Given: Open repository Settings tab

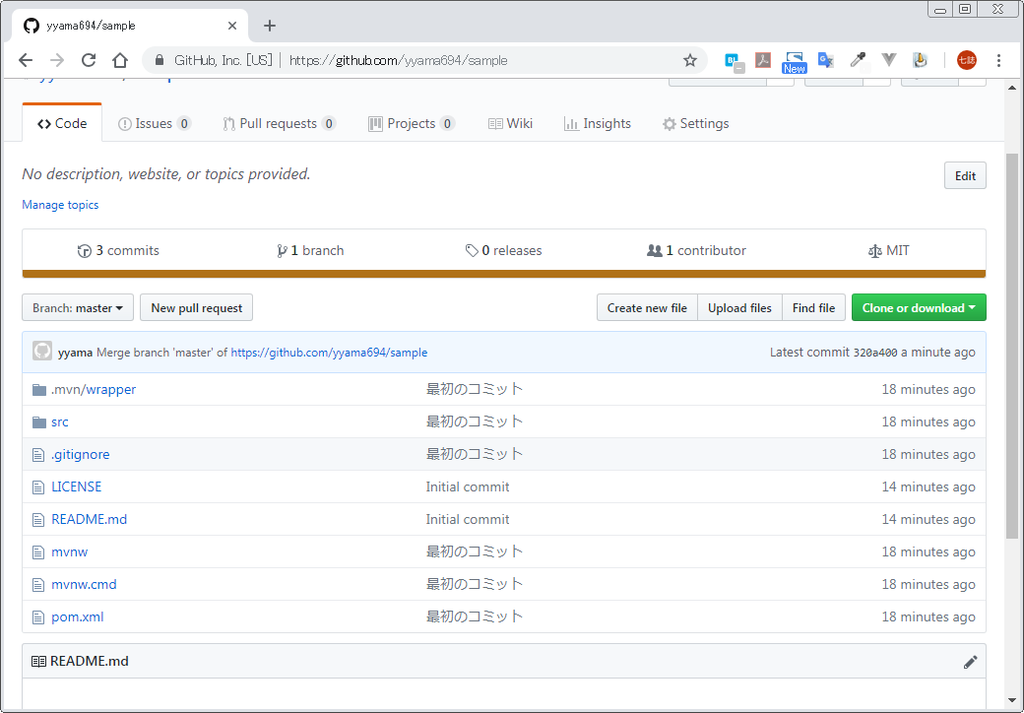Looking at the screenshot, I should point(696,123).
